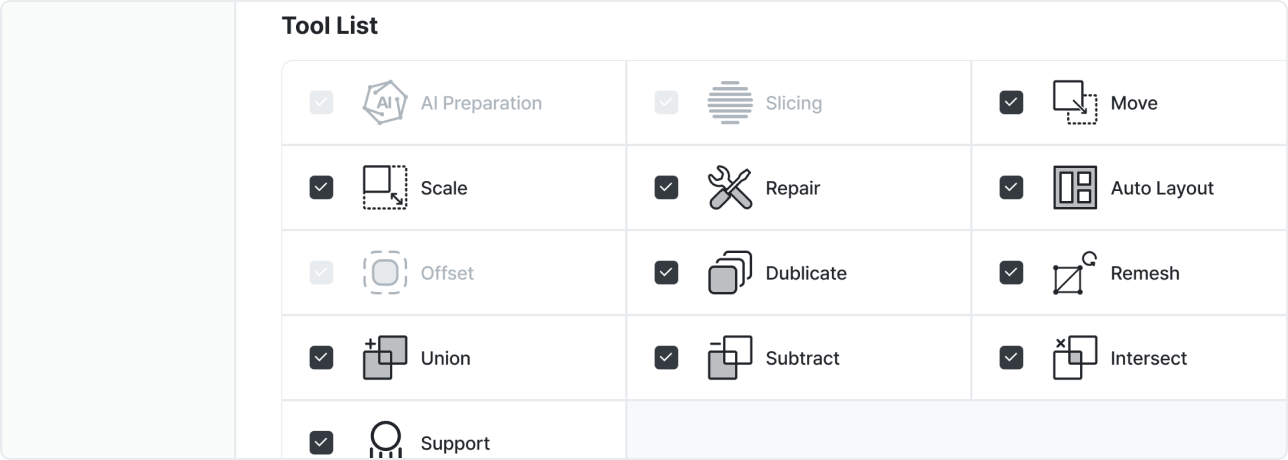Uncheck the Subtract checkbox

click(666, 358)
